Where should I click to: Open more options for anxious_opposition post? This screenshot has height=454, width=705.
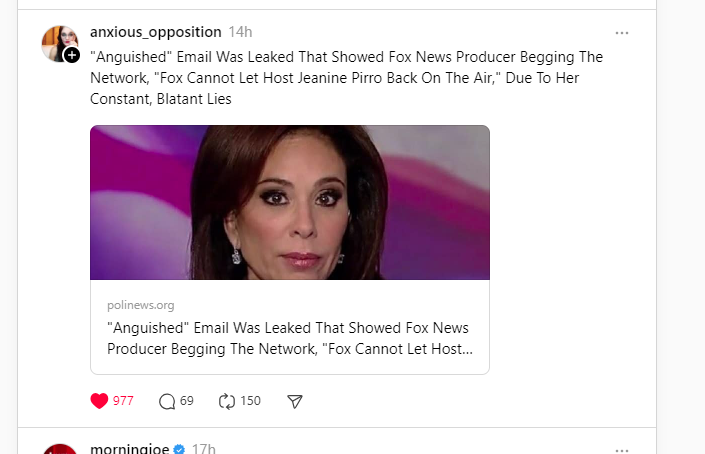[x=622, y=33]
